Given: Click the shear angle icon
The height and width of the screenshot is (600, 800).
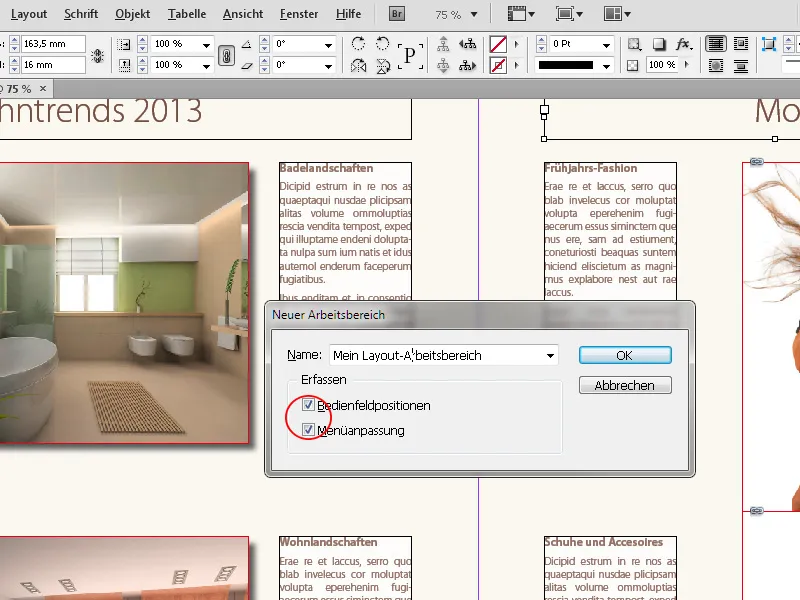Looking at the screenshot, I should (x=246, y=65).
